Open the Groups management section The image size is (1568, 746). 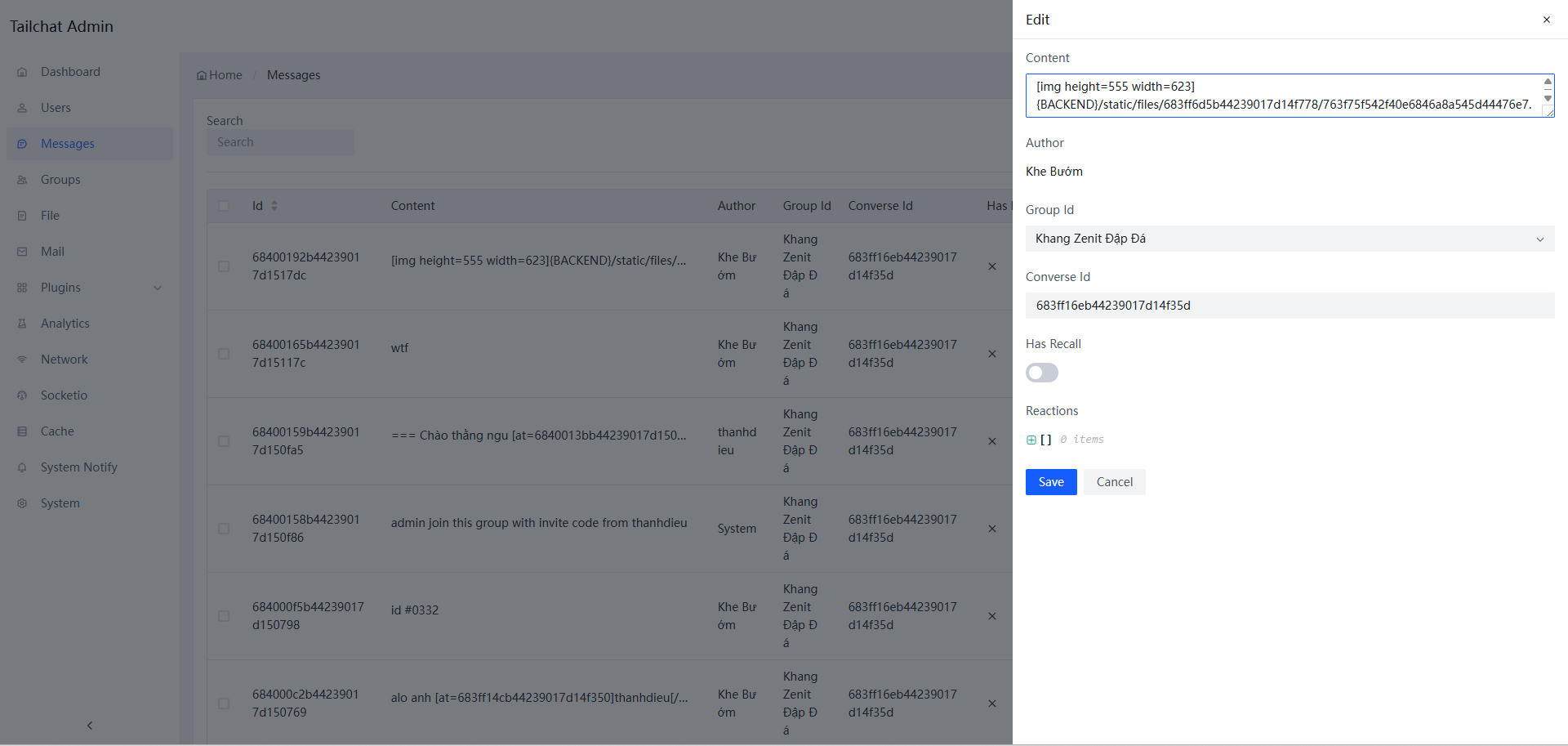pyautogui.click(x=60, y=179)
